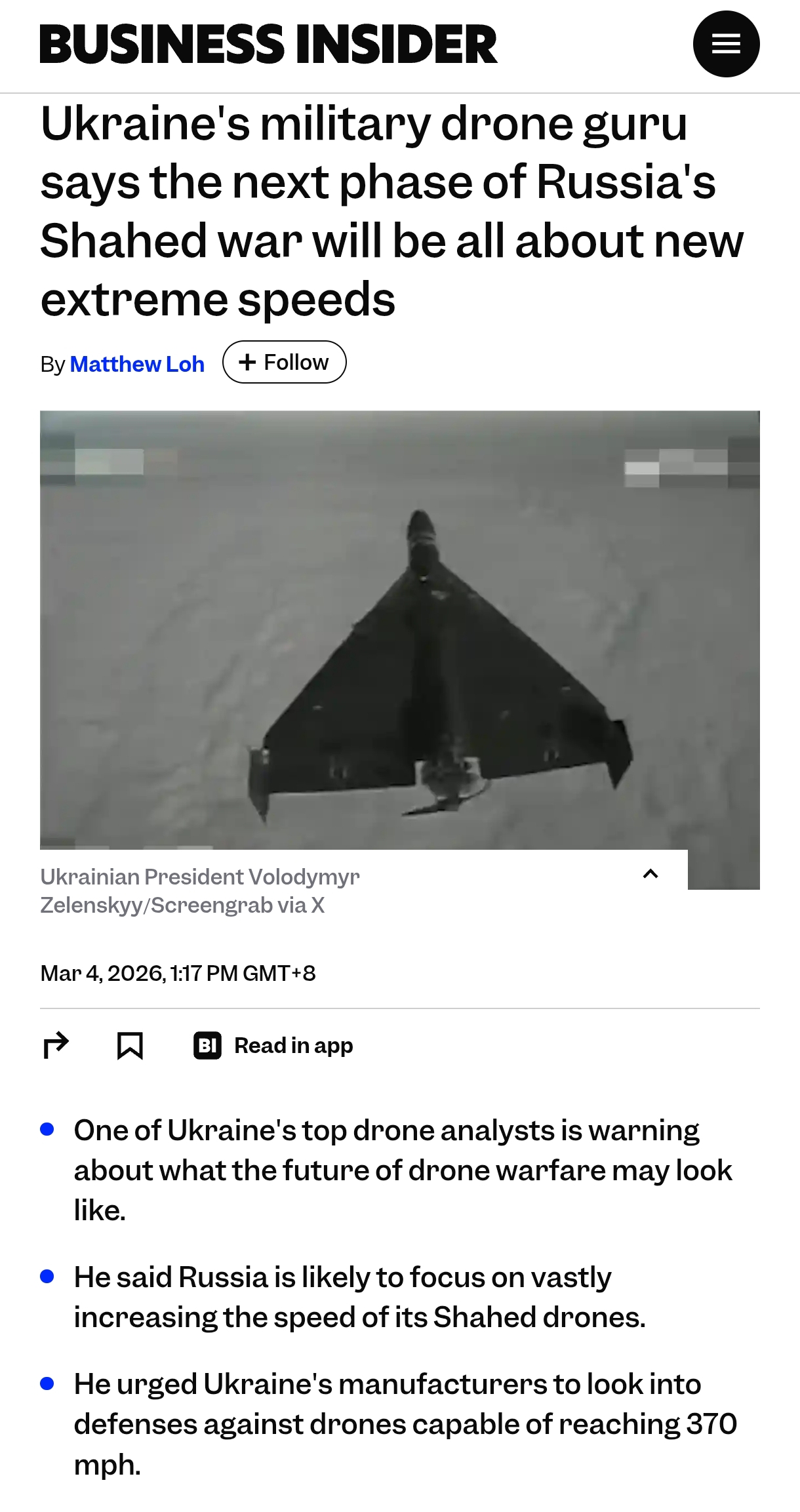Go to the Business Insider homepage logo
Viewport: 800px width, 1512px height.
[x=268, y=44]
